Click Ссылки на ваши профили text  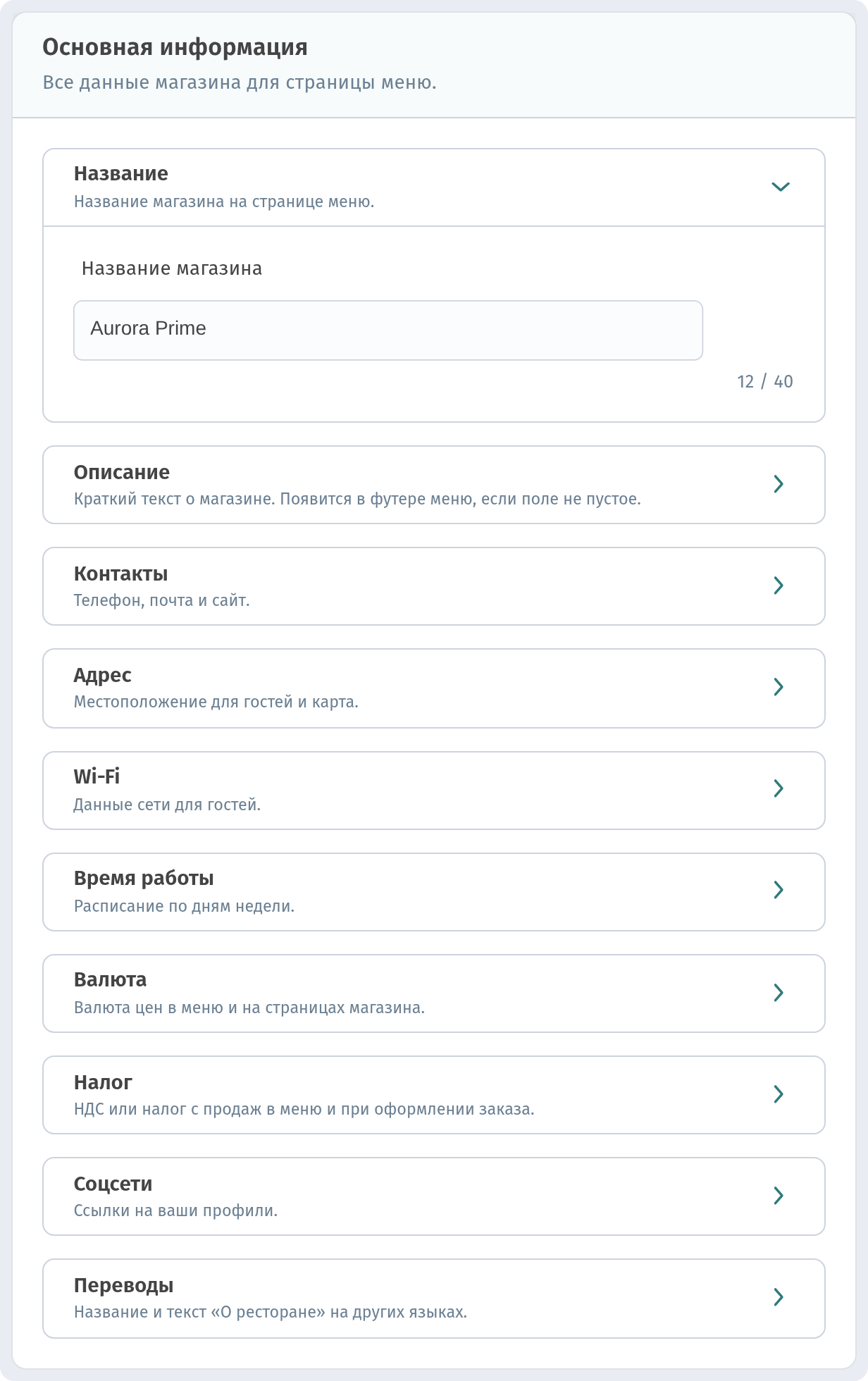tap(175, 1210)
